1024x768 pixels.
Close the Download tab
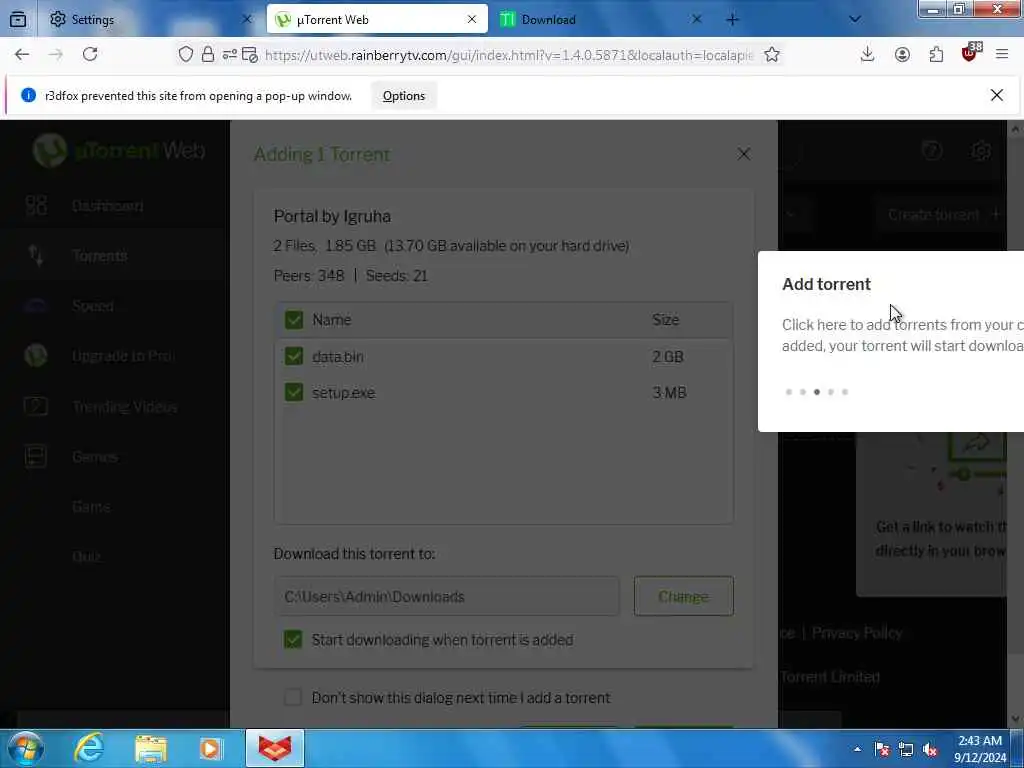click(696, 20)
